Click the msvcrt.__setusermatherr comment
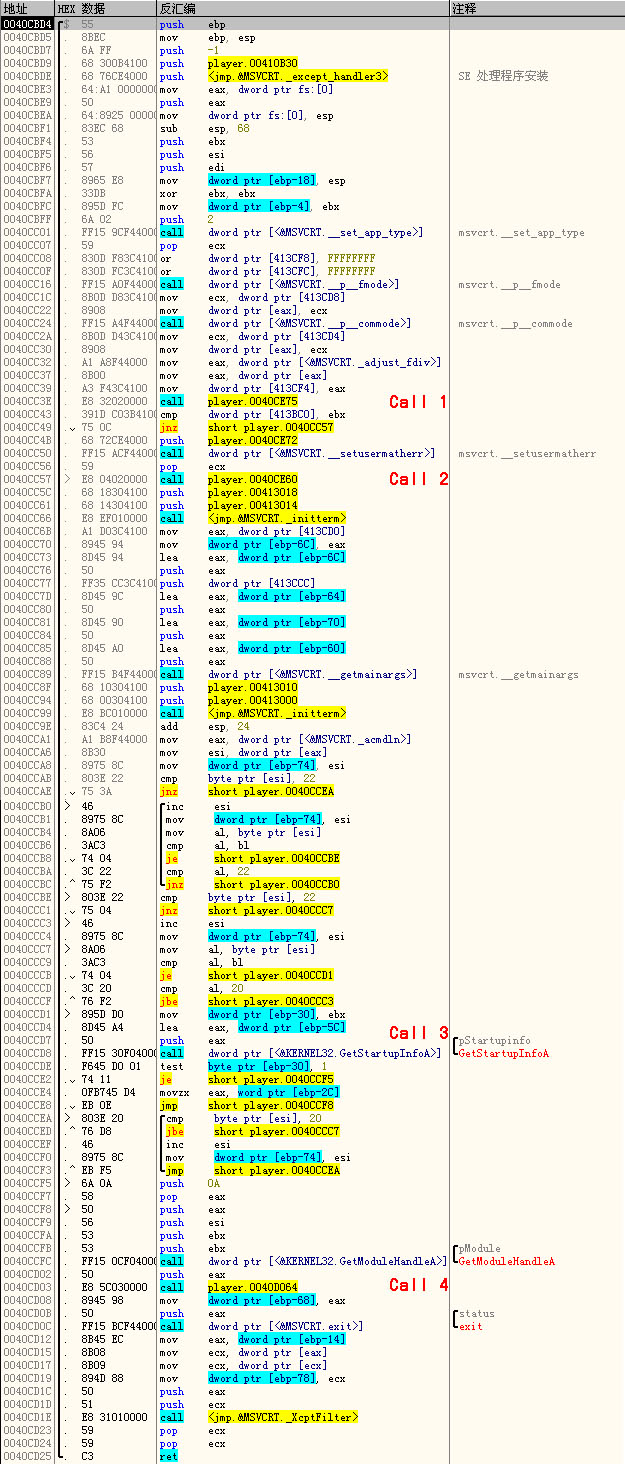 [527, 453]
